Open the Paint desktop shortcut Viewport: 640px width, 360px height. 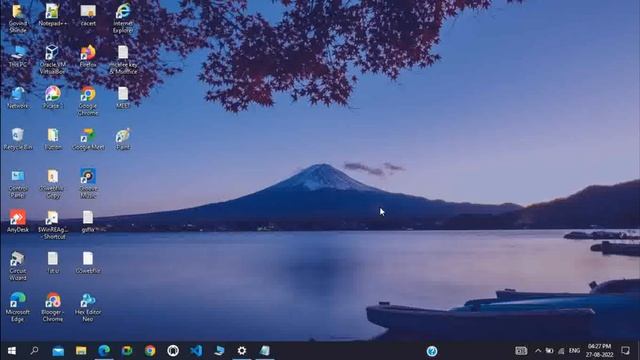(123, 139)
